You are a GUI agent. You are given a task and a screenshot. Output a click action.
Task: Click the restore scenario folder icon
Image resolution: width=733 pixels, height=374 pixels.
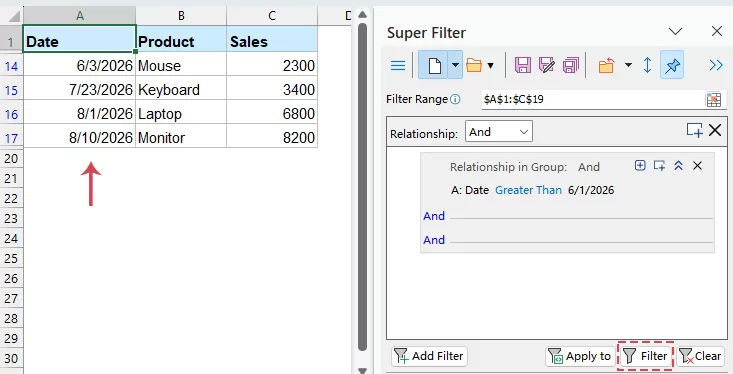606,65
